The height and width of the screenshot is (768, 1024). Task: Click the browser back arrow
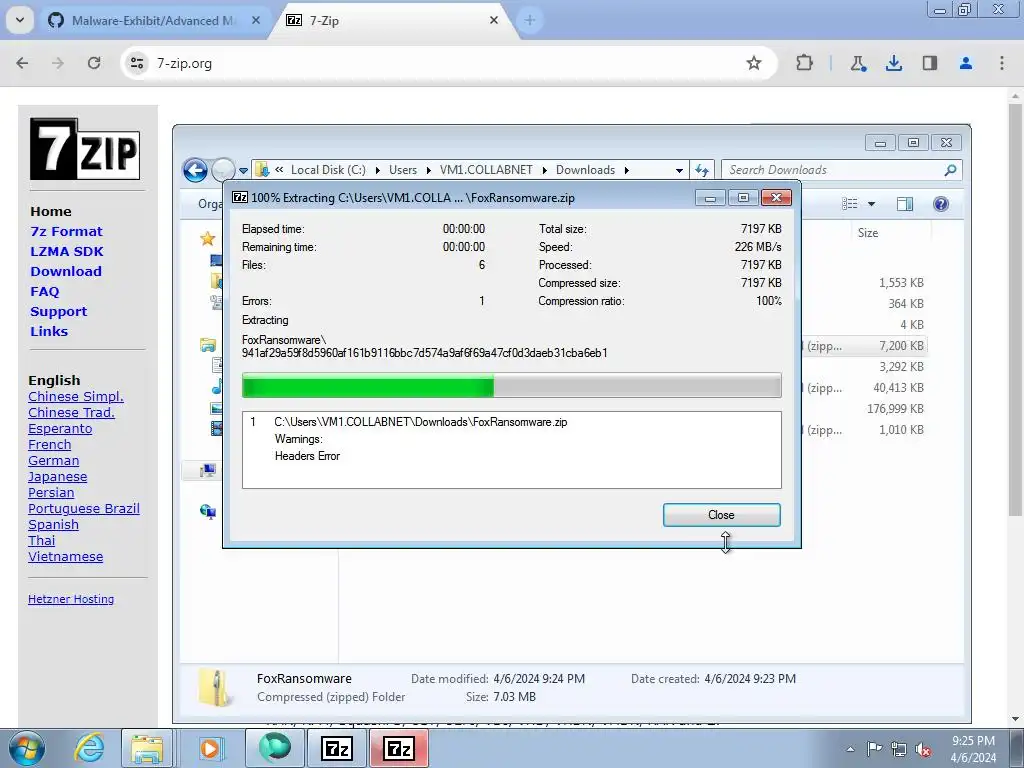(22, 63)
